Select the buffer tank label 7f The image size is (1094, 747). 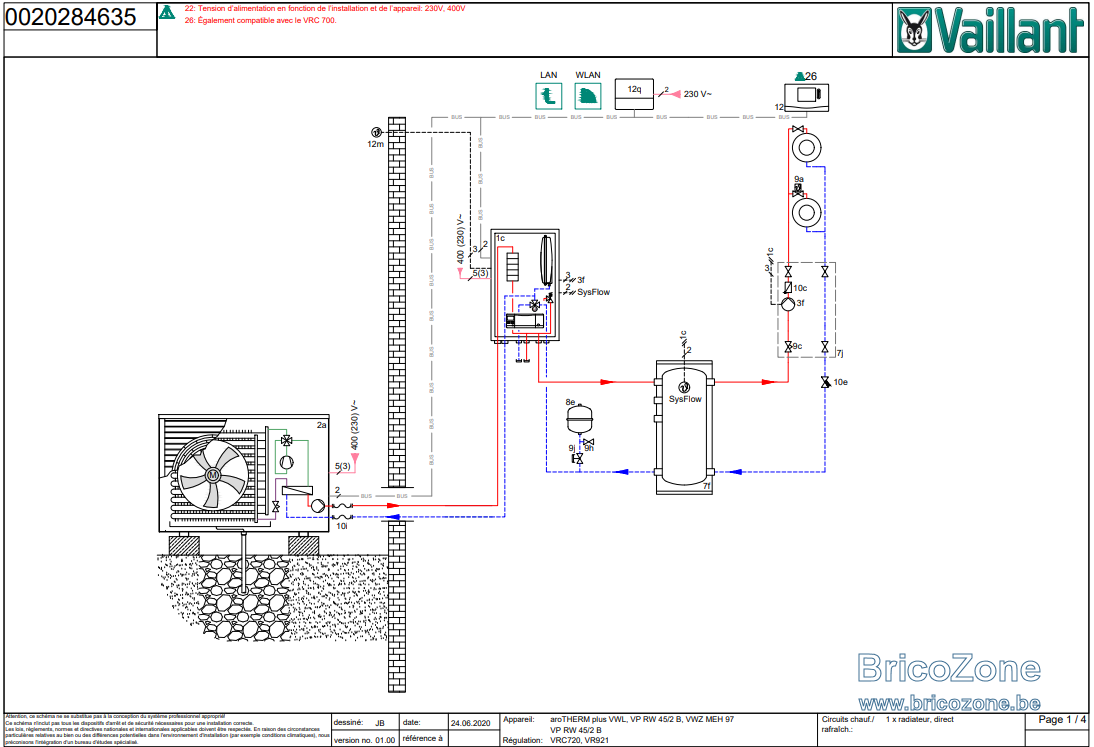(706, 486)
